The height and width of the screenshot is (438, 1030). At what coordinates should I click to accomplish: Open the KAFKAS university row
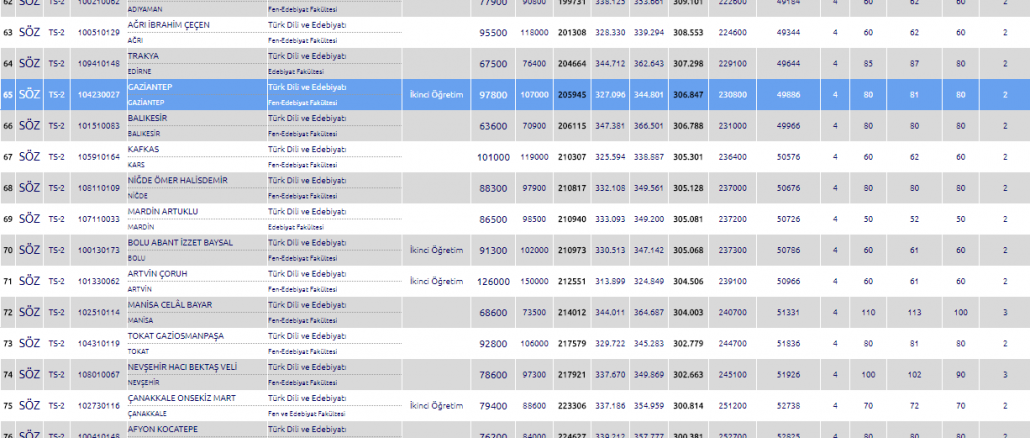pyautogui.click(x=145, y=149)
